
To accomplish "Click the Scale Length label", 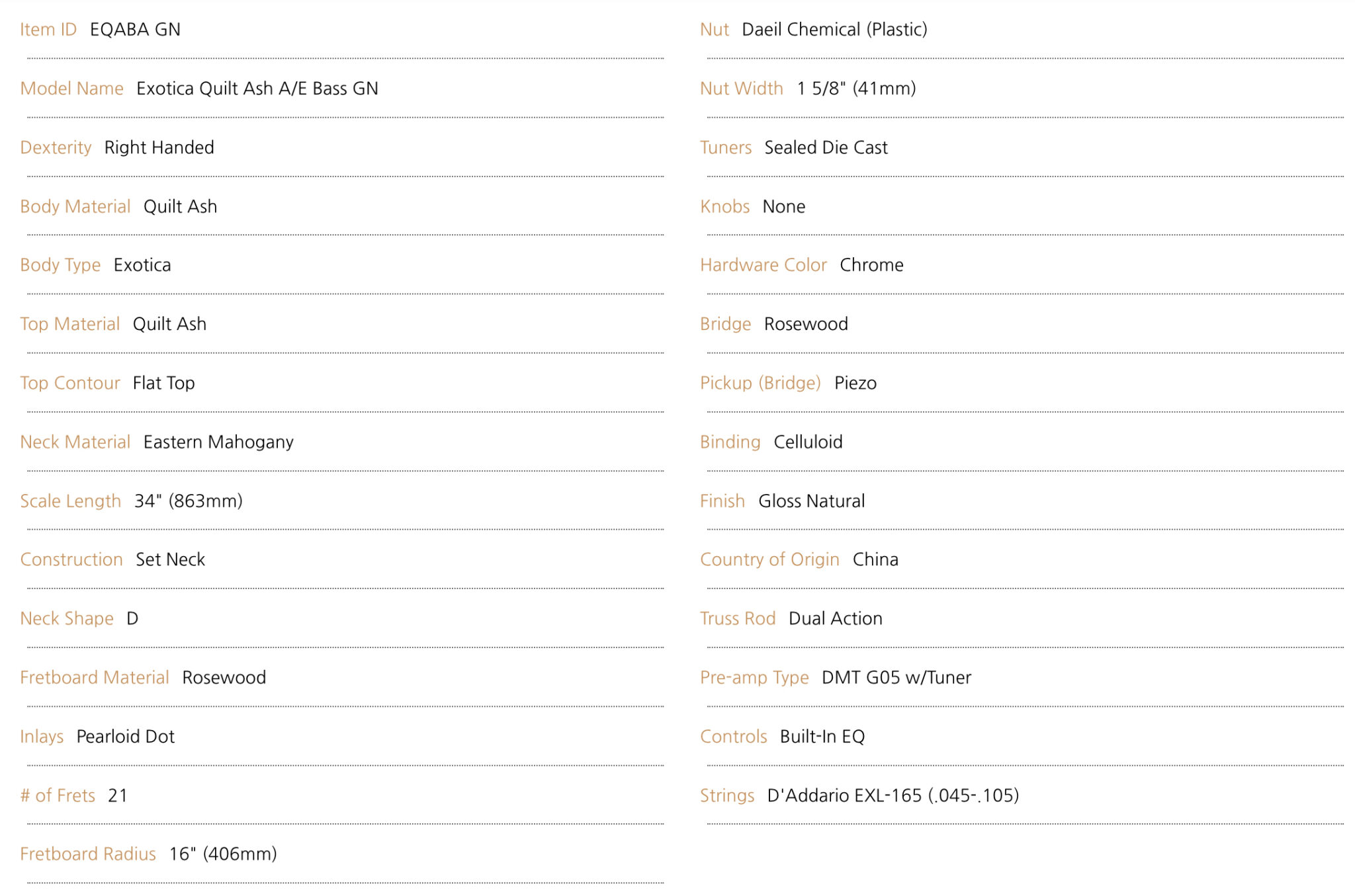I will click(x=71, y=501).
